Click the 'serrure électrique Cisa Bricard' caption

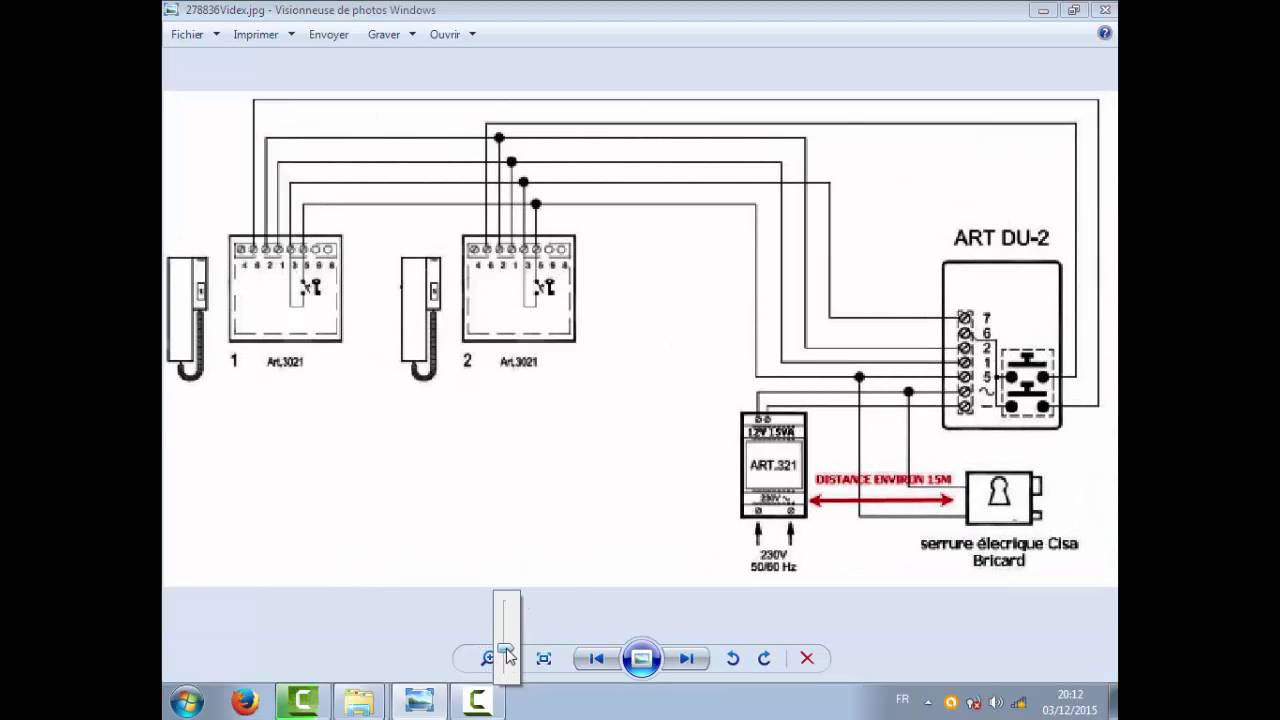[999, 552]
